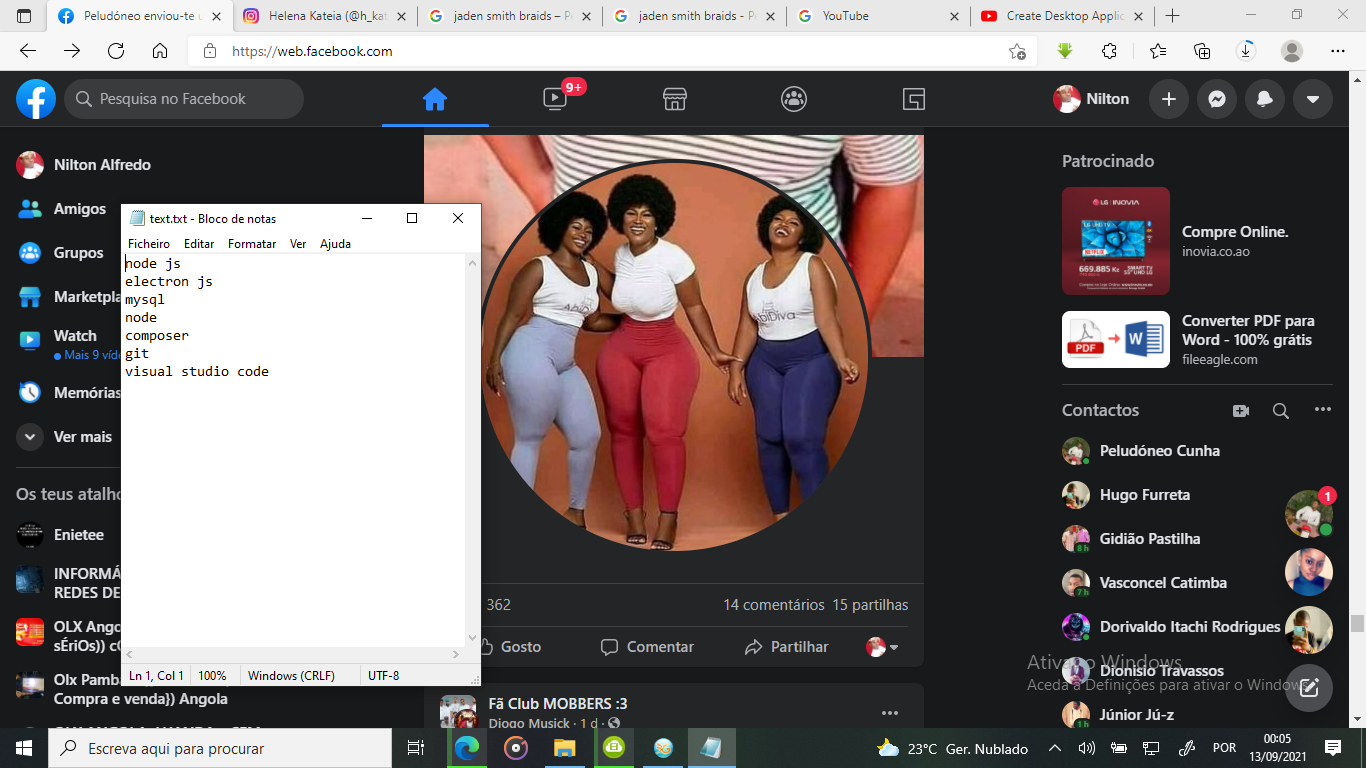This screenshot has width=1366, height=768.
Task: Expand Ver mais in left sidebar
Action: click(x=82, y=437)
